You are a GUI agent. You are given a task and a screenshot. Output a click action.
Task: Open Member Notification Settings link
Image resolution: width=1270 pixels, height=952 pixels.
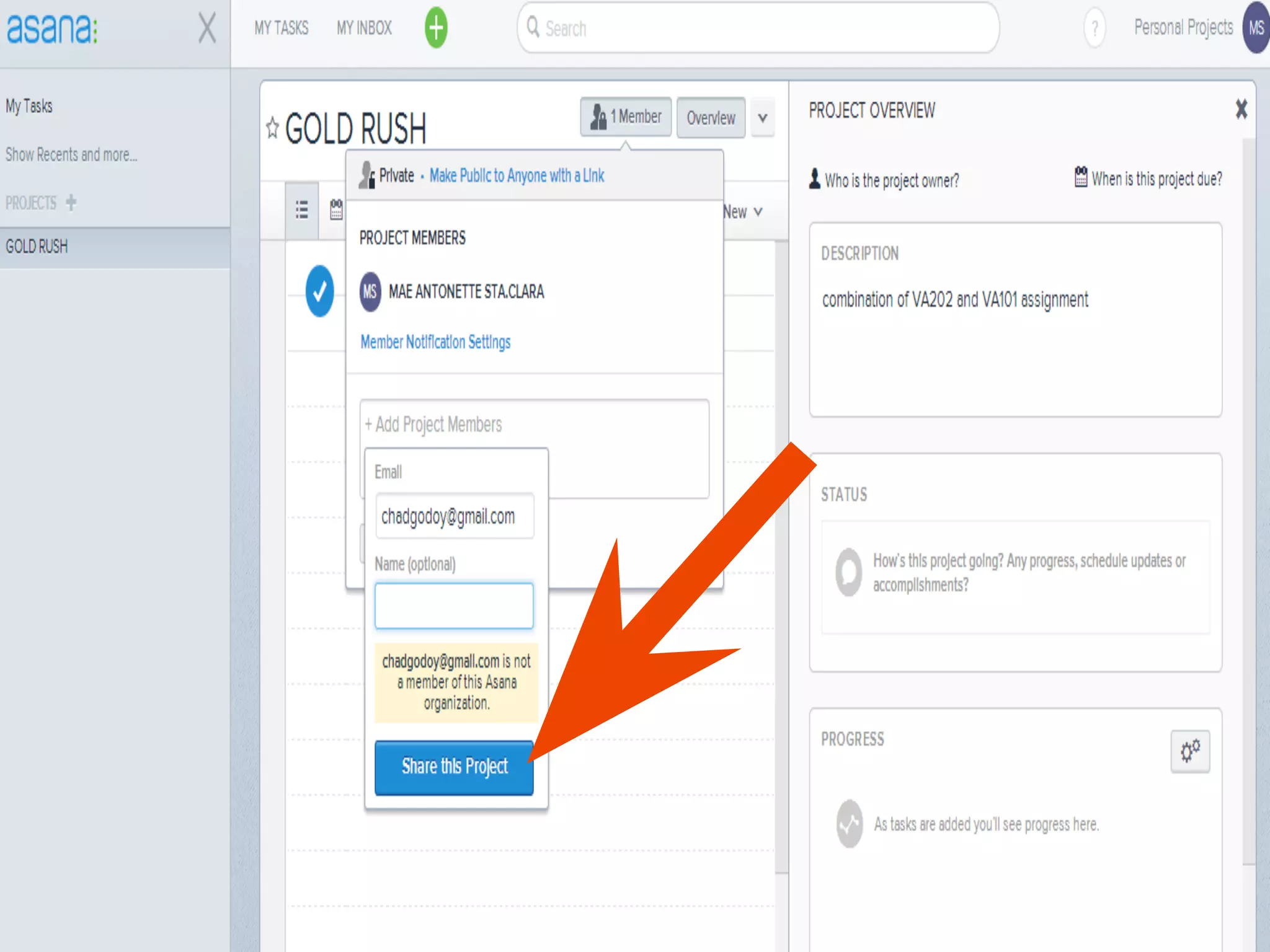pos(435,342)
